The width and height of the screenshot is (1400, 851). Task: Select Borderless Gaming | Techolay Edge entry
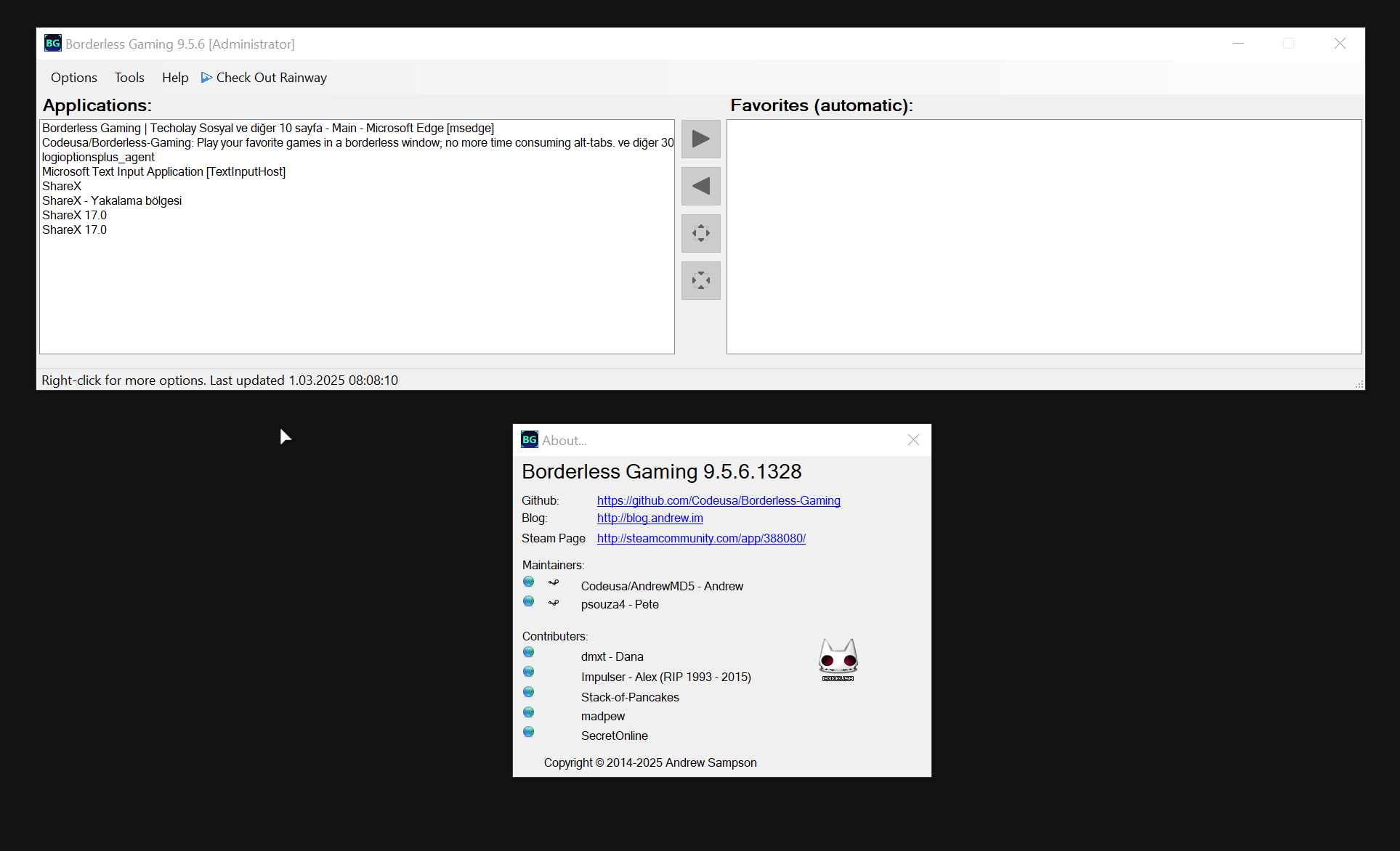tap(357, 128)
